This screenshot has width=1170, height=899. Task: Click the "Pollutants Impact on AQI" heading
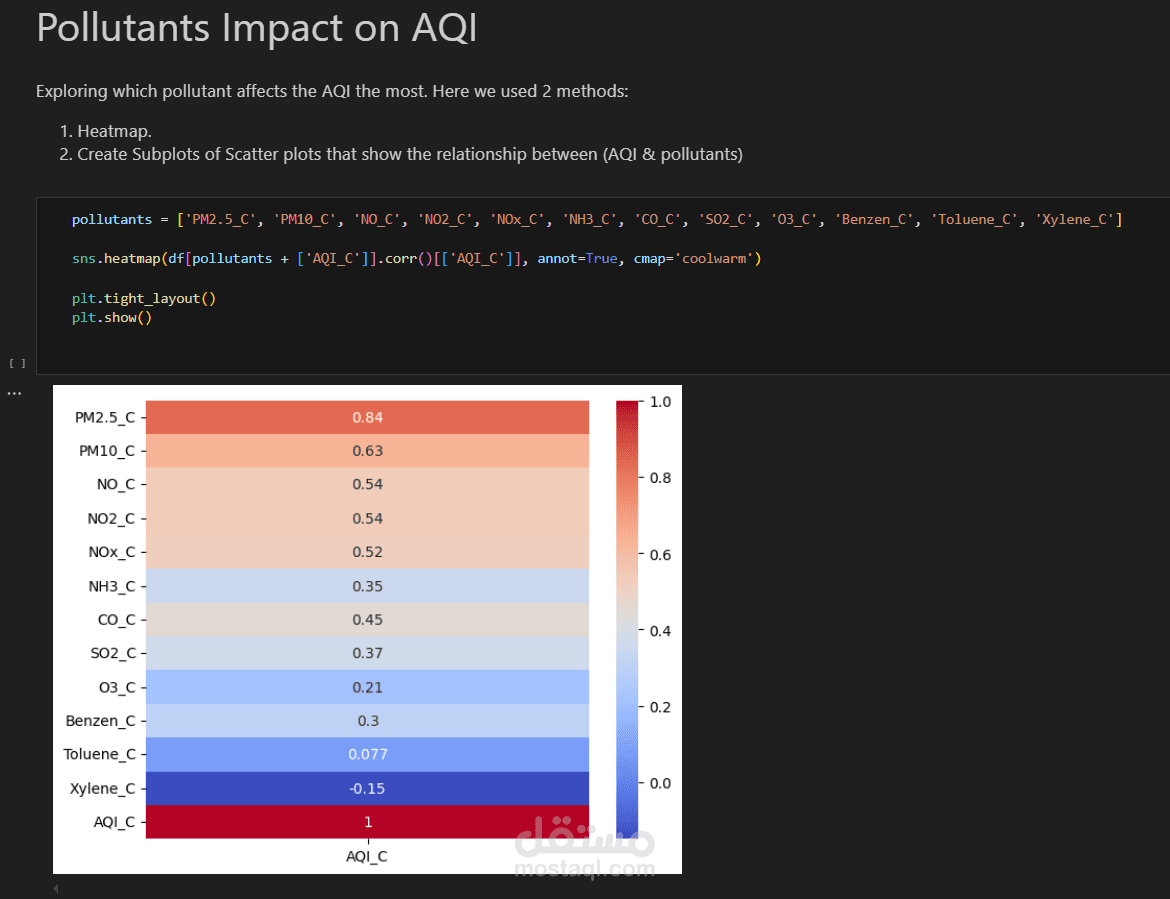pyautogui.click(x=256, y=28)
